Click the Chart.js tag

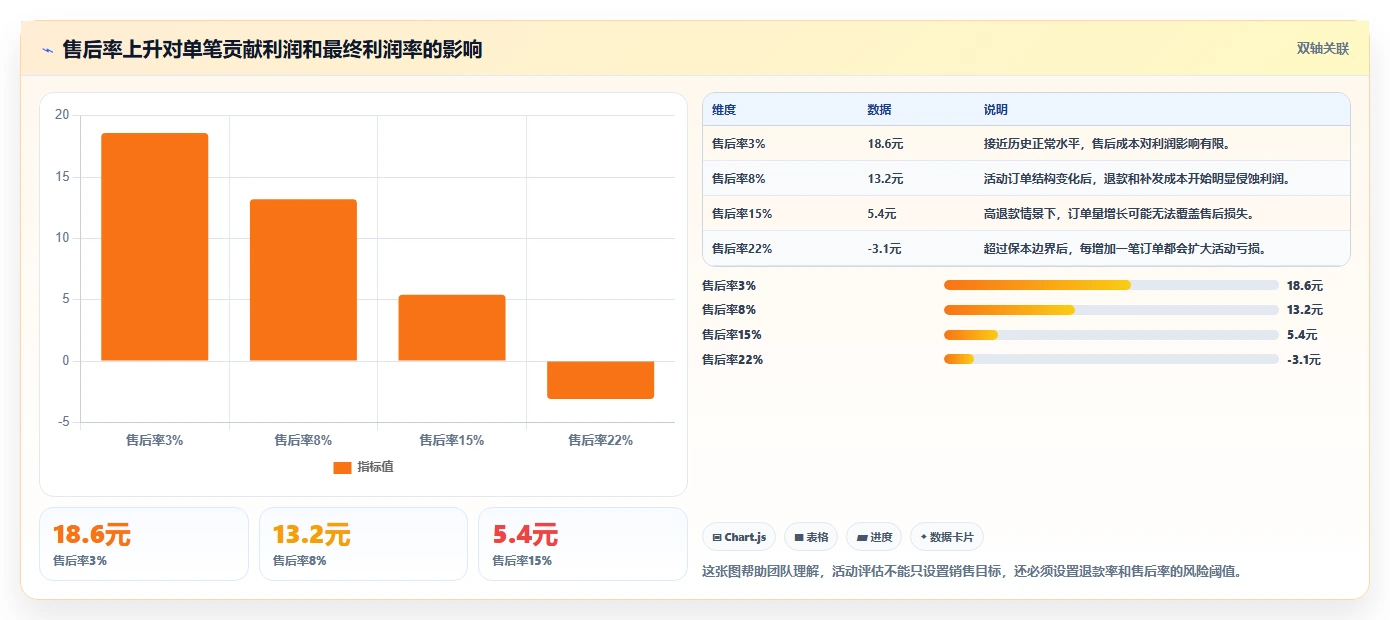tap(739, 537)
